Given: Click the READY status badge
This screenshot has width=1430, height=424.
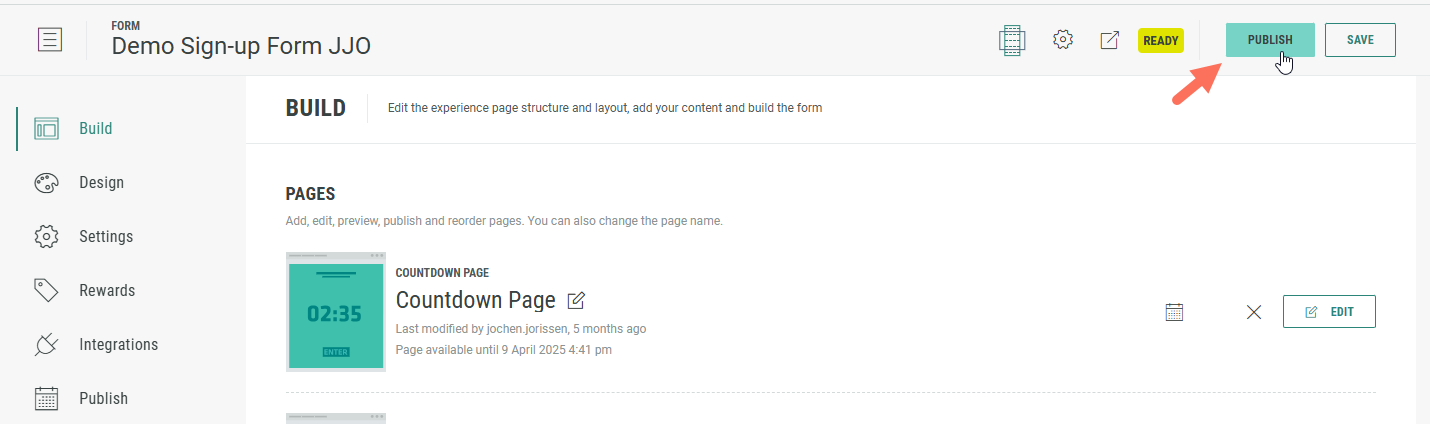Looking at the screenshot, I should 1160,41.
